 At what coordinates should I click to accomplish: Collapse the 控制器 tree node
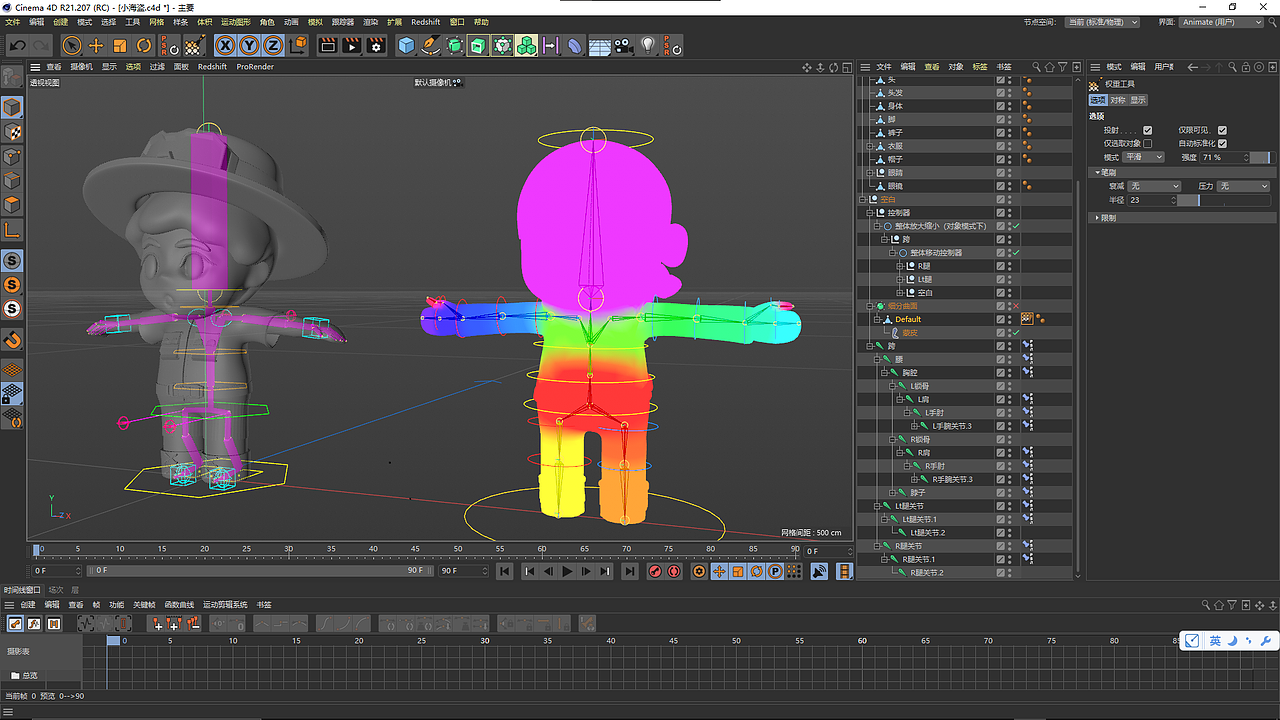coord(870,213)
